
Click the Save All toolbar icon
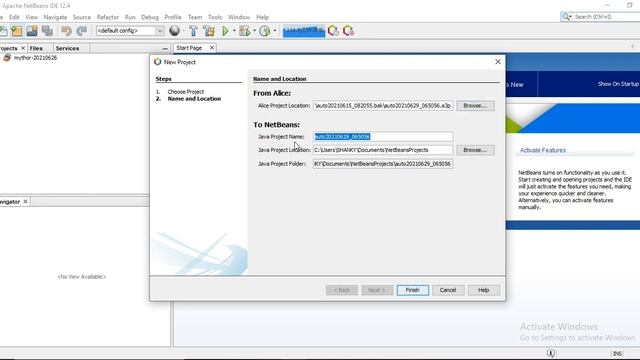[47, 31]
